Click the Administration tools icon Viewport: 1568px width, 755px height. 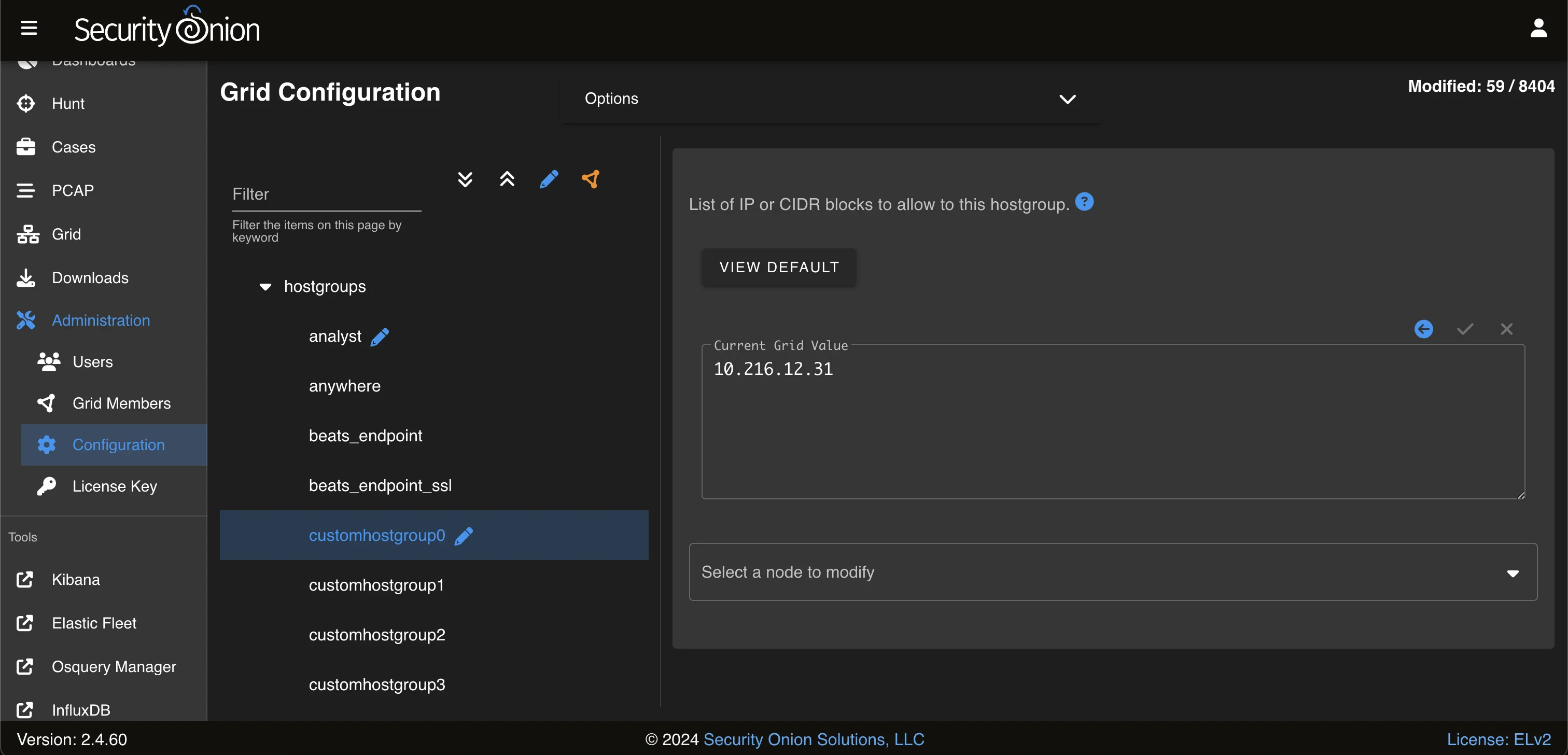[25, 320]
